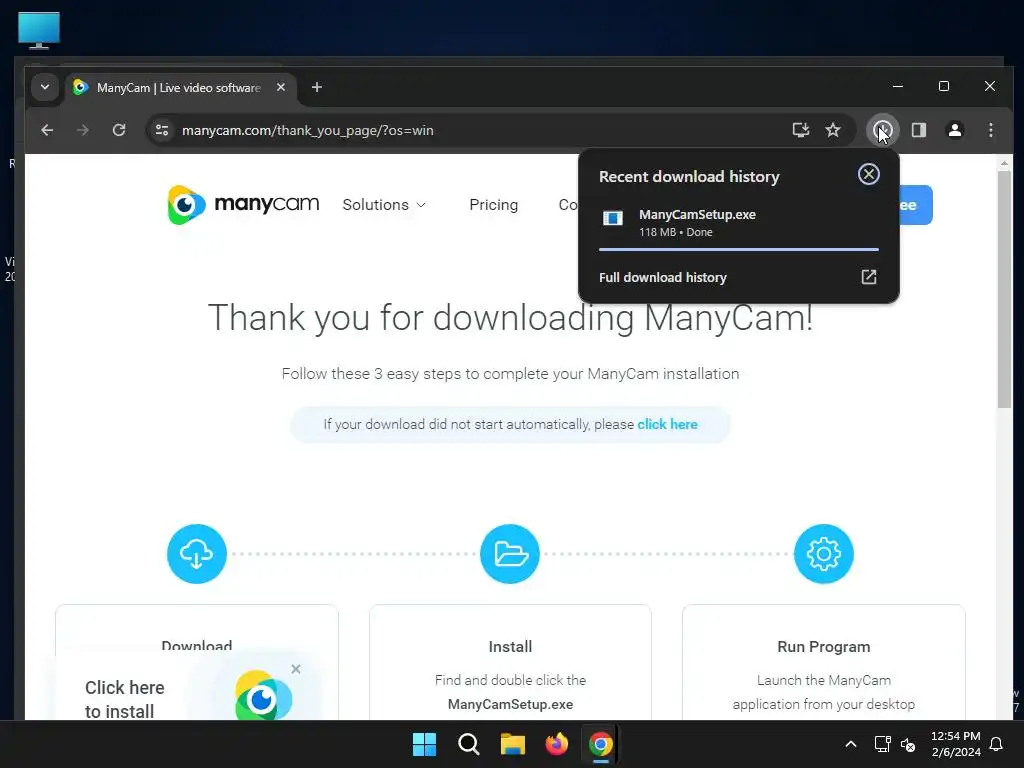The width and height of the screenshot is (1024, 768).
Task: Open the ManyCamSetup.exe download entry
Action: click(x=739, y=223)
